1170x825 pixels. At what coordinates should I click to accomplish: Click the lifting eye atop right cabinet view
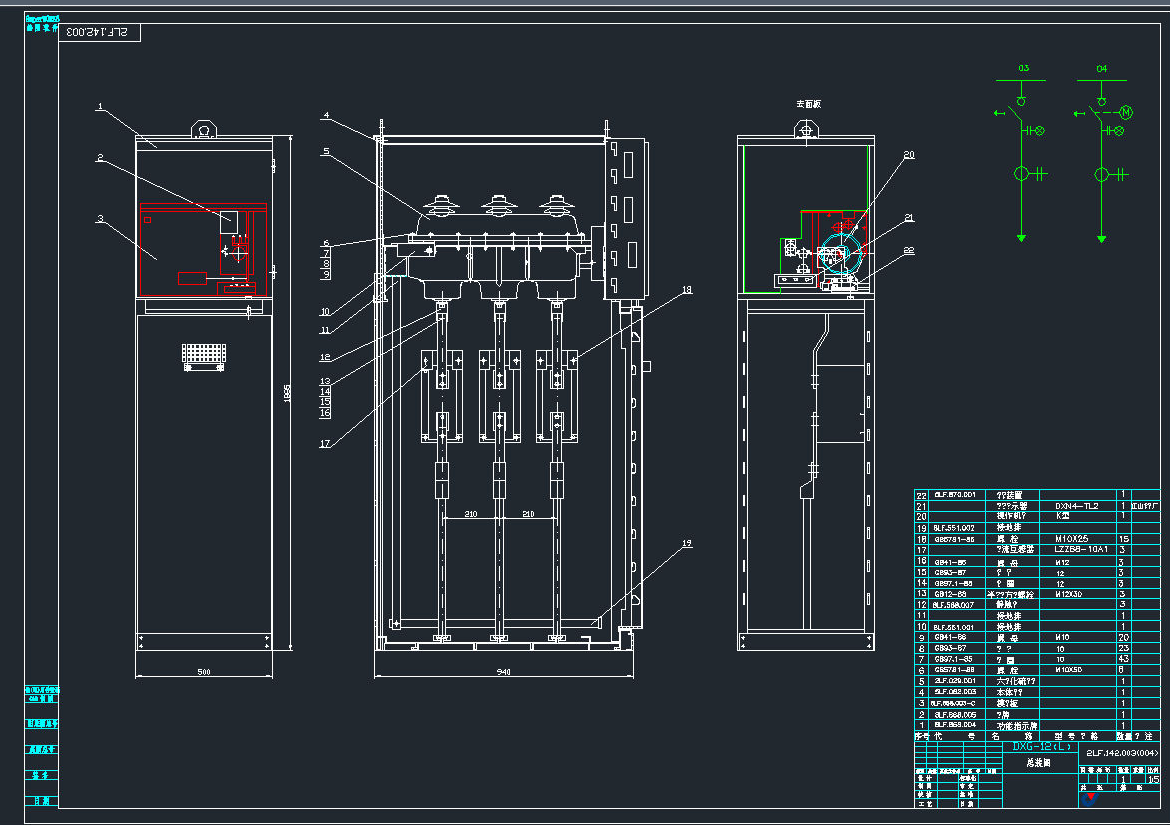(x=806, y=129)
